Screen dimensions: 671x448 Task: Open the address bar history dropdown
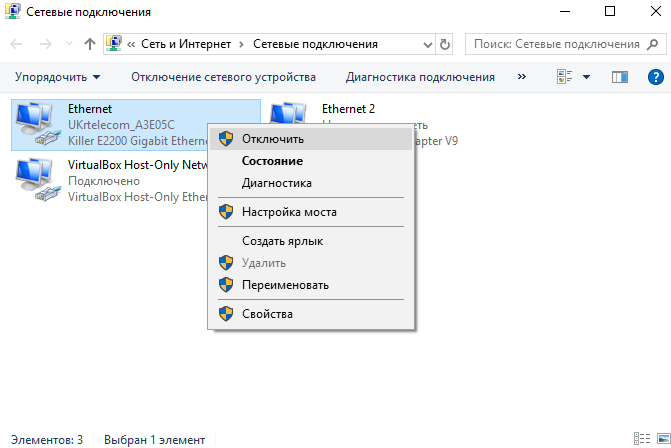pyautogui.click(x=428, y=45)
